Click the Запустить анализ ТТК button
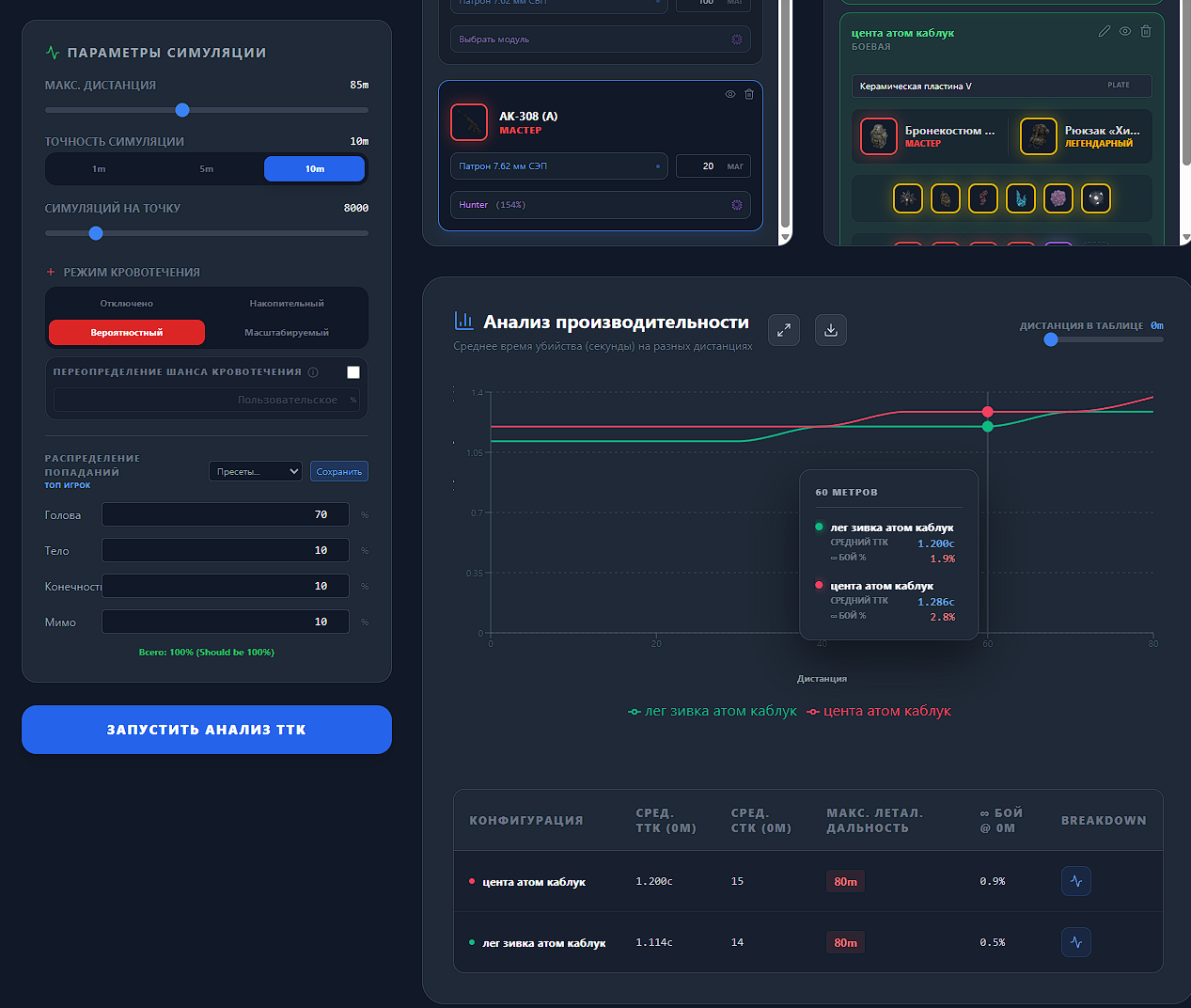Image resolution: width=1191 pixels, height=1008 pixels. [x=207, y=730]
